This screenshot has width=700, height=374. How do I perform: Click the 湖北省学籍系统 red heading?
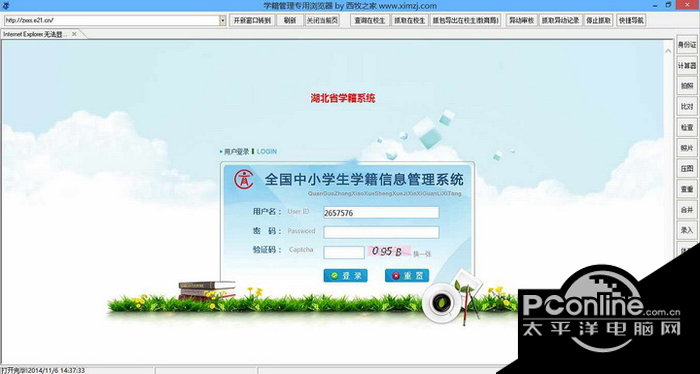pyautogui.click(x=343, y=98)
